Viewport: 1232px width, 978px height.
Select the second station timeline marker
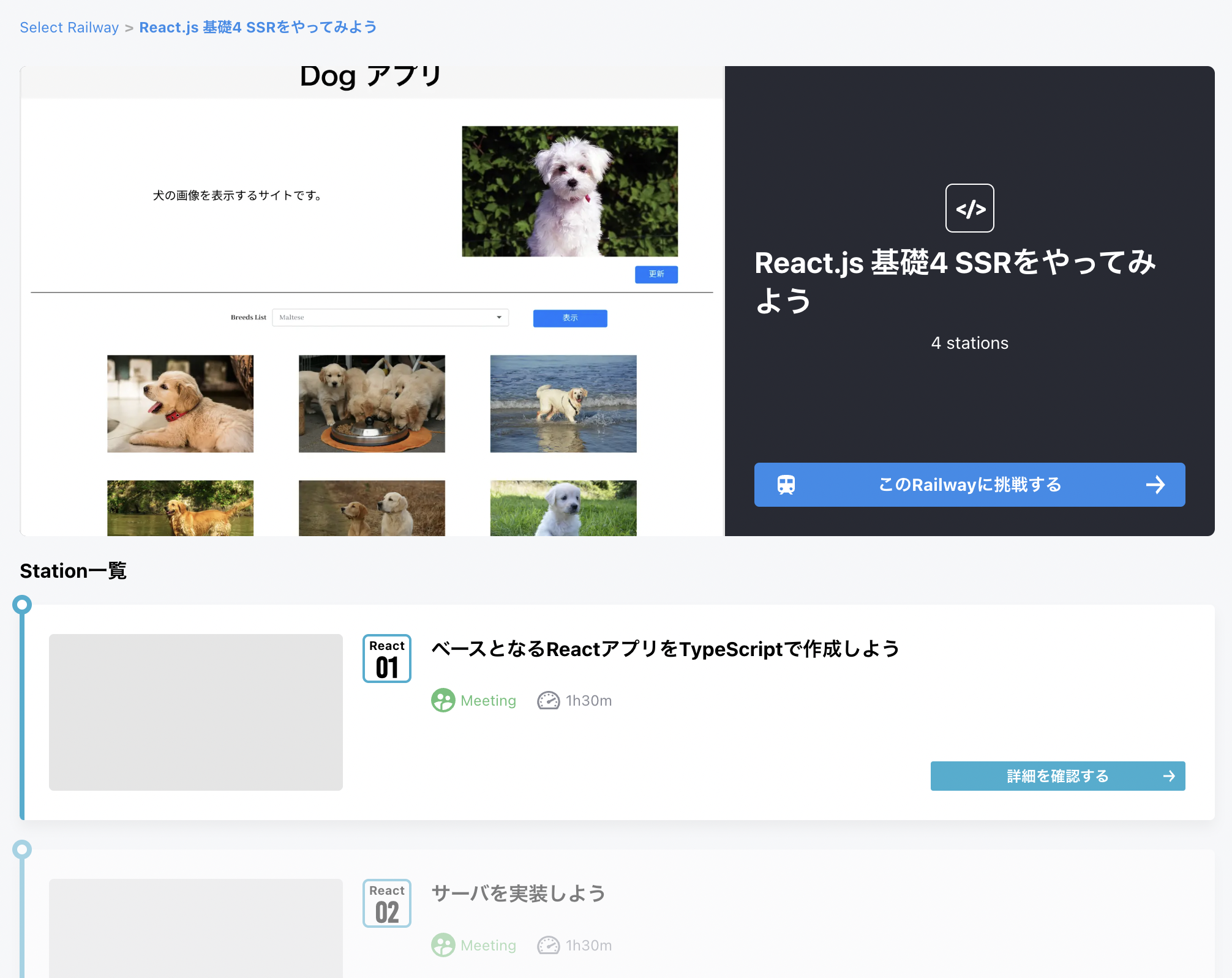pyautogui.click(x=22, y=849)
